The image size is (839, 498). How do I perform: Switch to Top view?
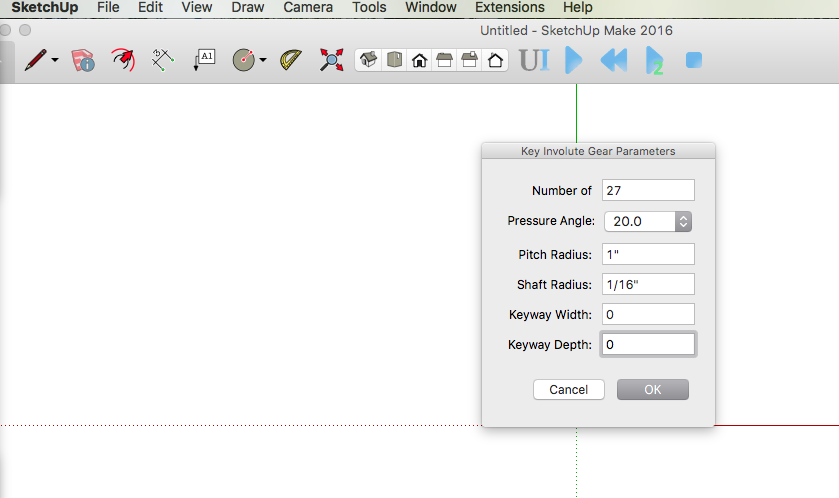[x=394, y=59]
